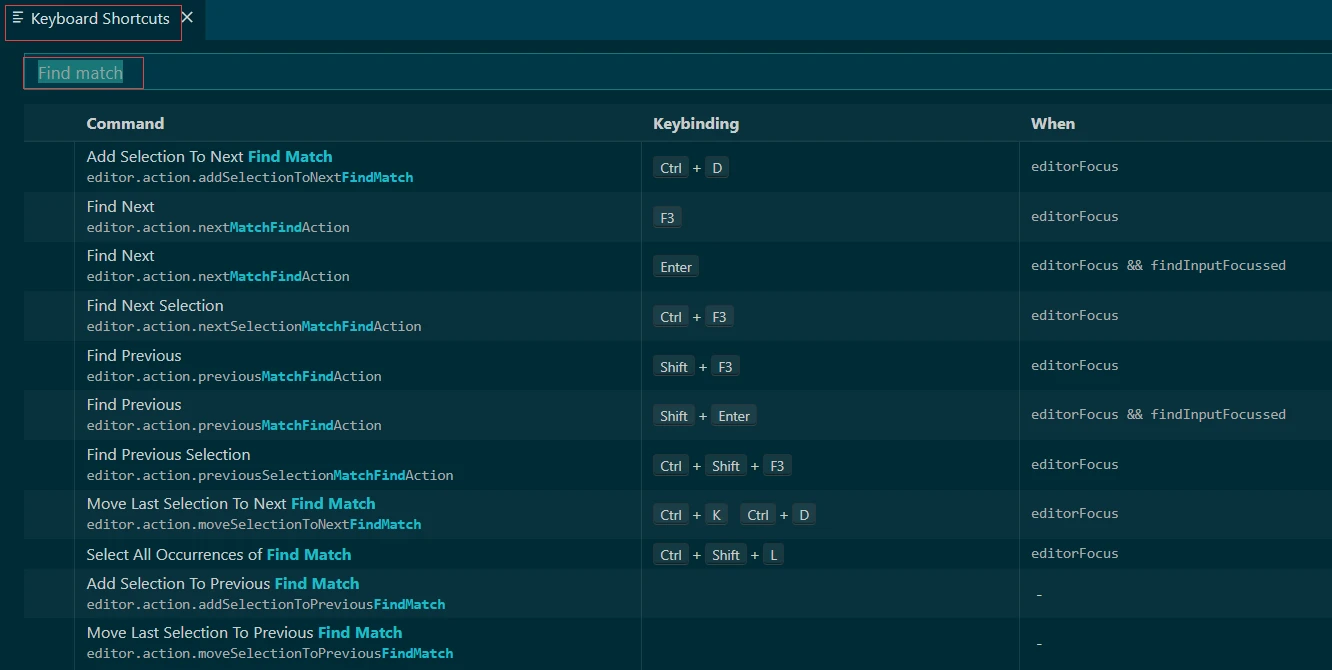The image size is (1332, 670).
Task: Click command ID editor.action.previousSelectionMatchFindAction
Action: 270,475
